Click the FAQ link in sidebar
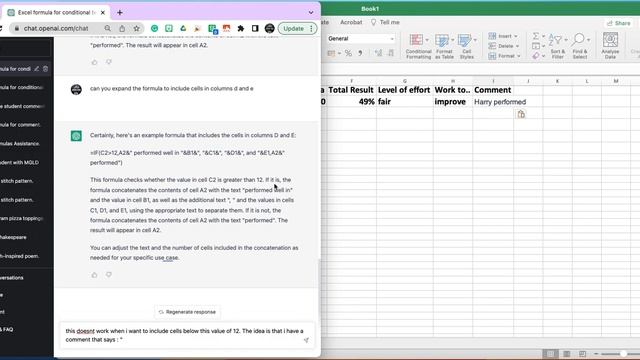Screen dimensions: 640x360 [x=7, y=329]
